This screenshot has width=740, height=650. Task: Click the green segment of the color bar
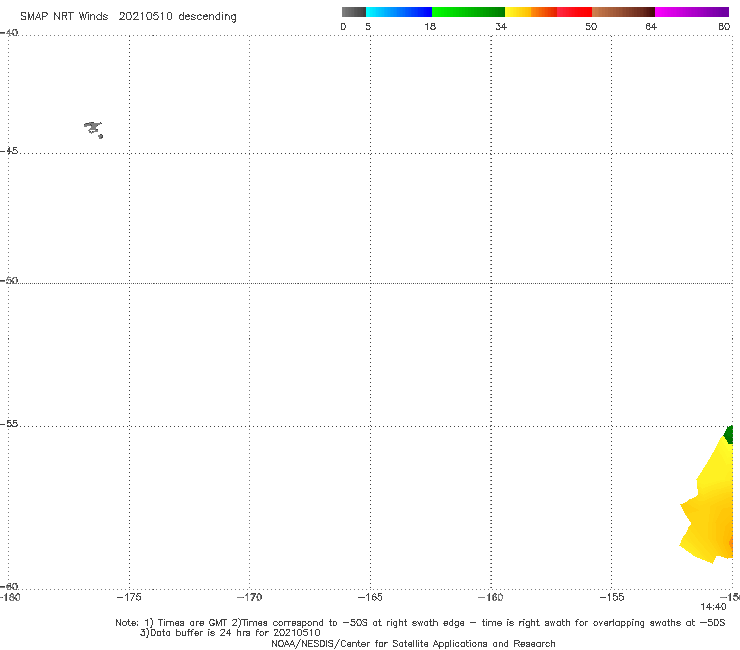coord(468,12)
